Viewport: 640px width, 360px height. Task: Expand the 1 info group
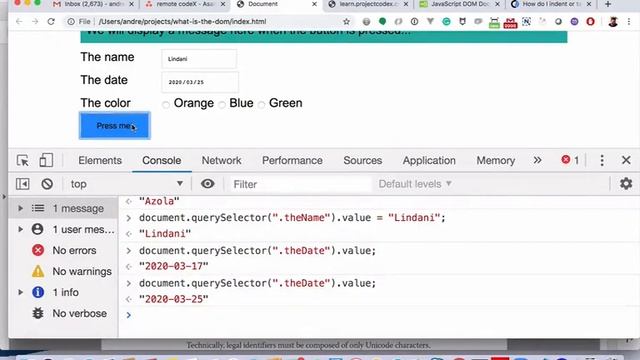(x=20, y=292)
